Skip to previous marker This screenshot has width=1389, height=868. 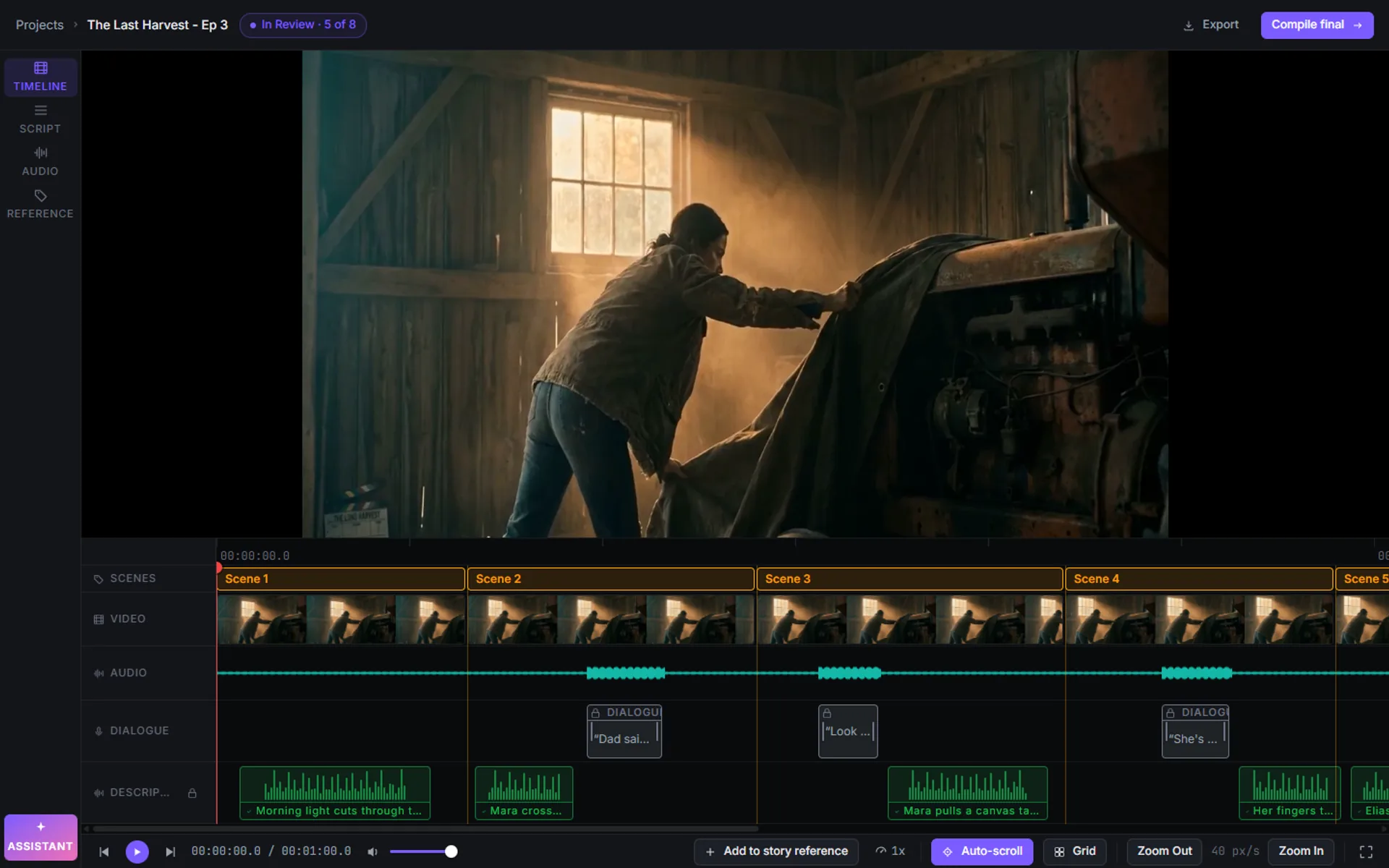point(104,851)
